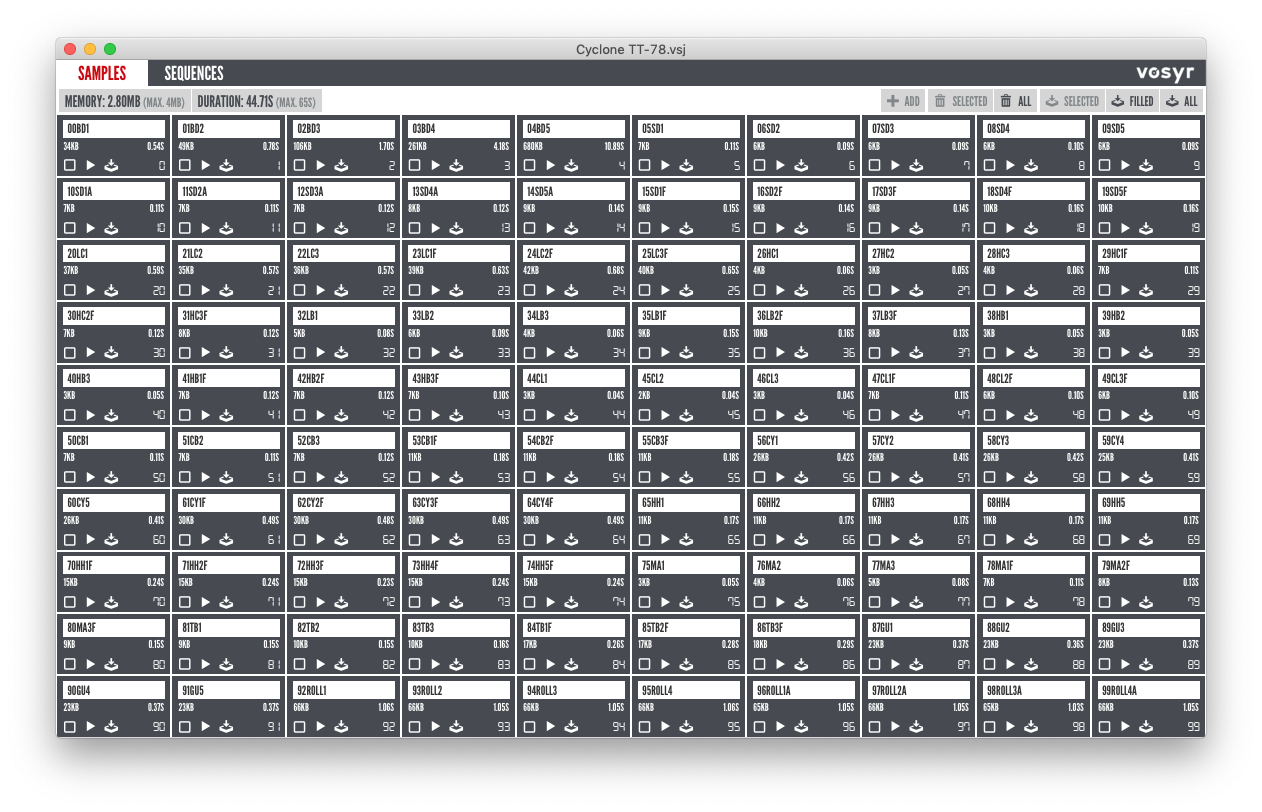Edit the 27HC2 sample name field
1262x812 pixels.
918,254
